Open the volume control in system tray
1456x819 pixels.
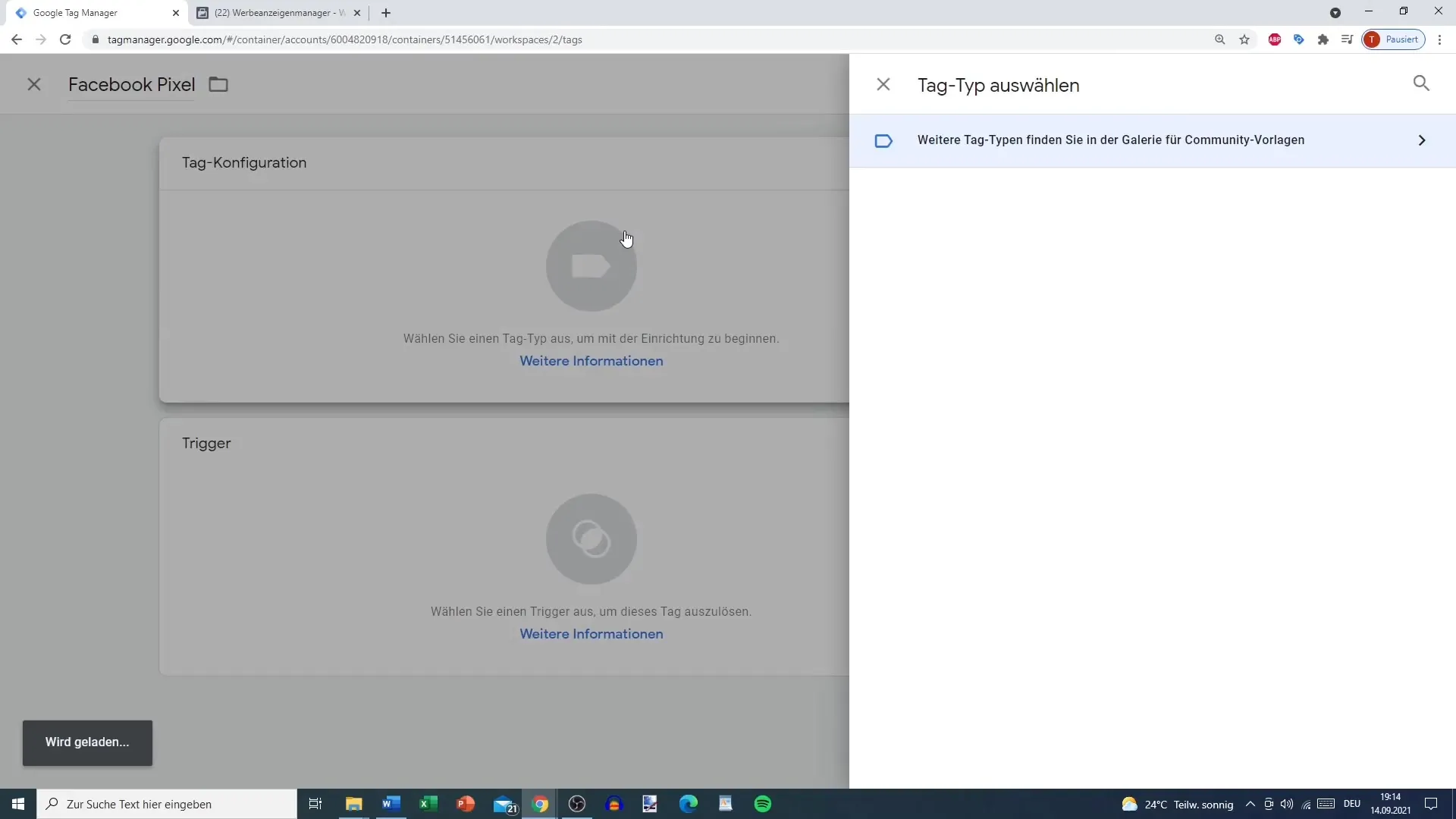point(1287,804)
